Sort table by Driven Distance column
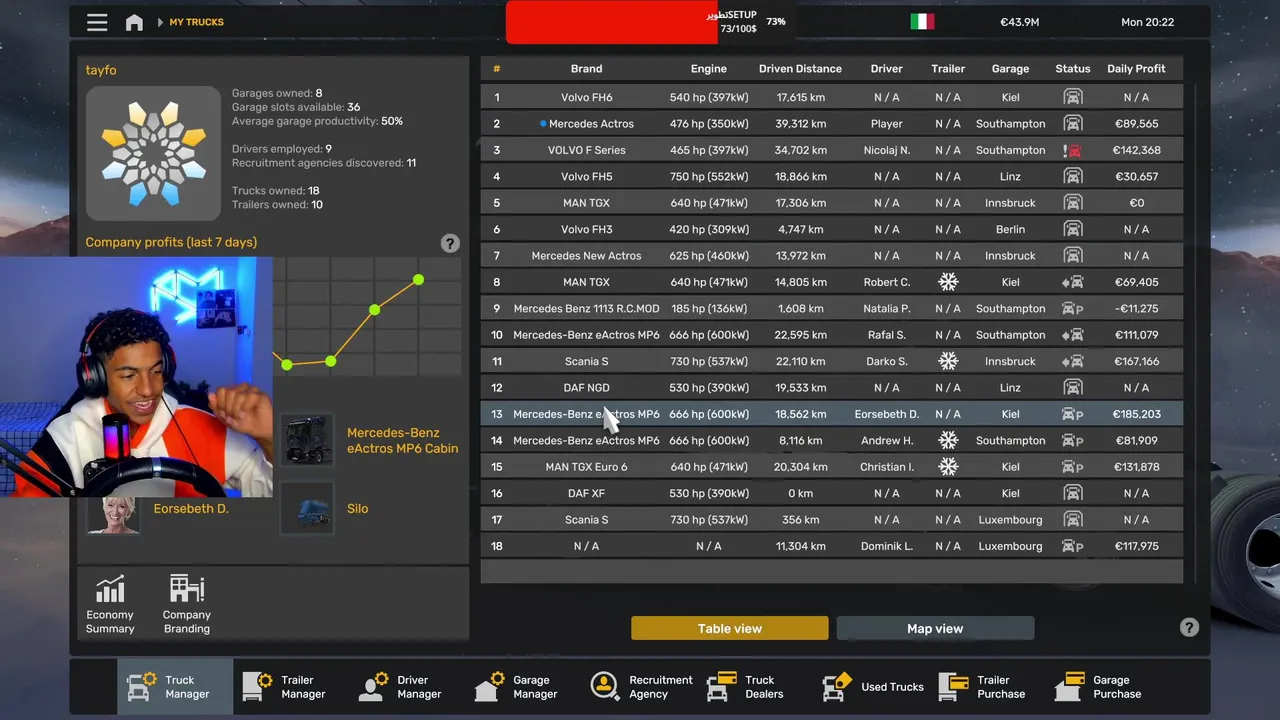Screen dimensions: 1280x720 point(800,69)
